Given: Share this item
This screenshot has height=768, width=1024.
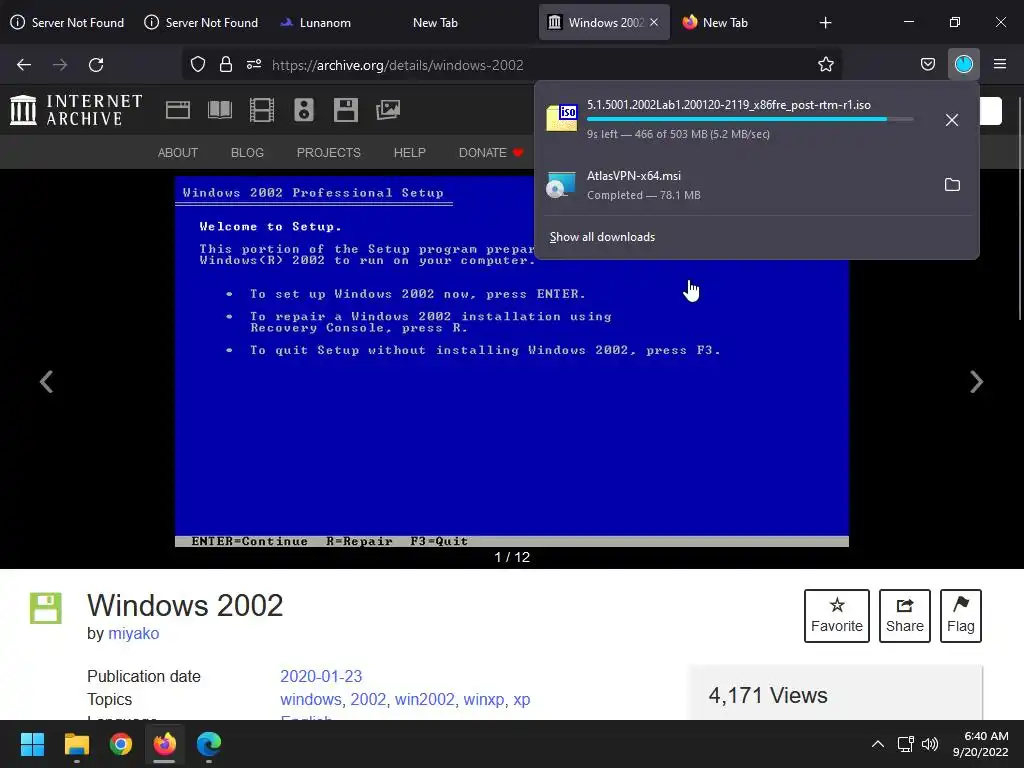Looking at the screenshot, I should click(904, 616).
